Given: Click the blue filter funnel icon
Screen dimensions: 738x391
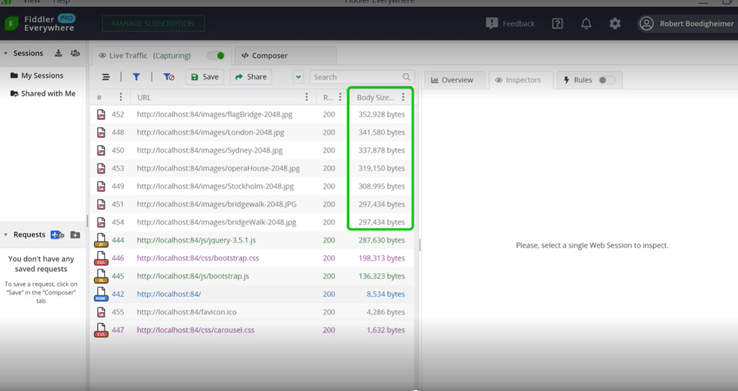Looking at the screenshot, I should click(x=136, y=77).
